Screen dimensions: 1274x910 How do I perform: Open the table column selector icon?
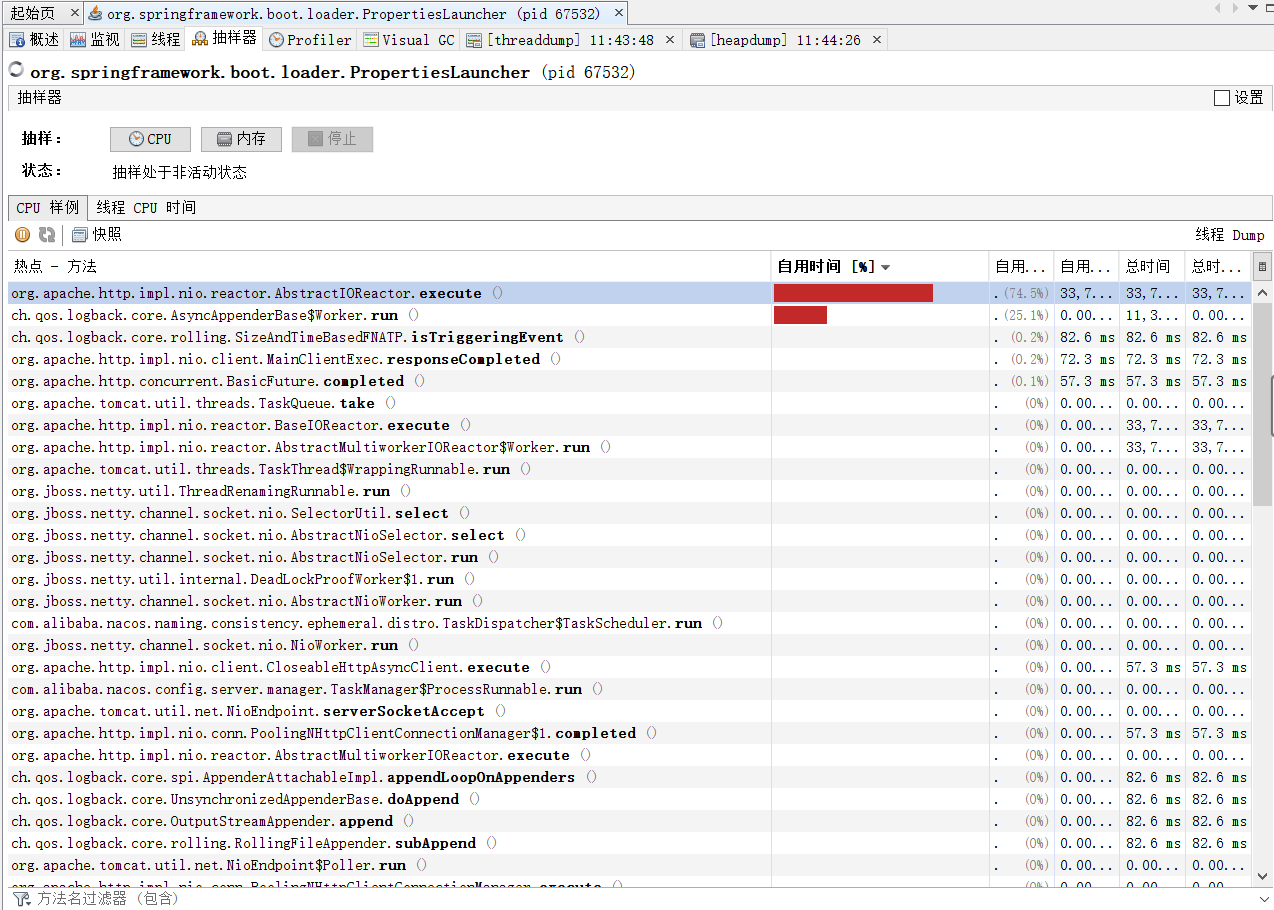pyautogui.click(x=1261, y=266)
